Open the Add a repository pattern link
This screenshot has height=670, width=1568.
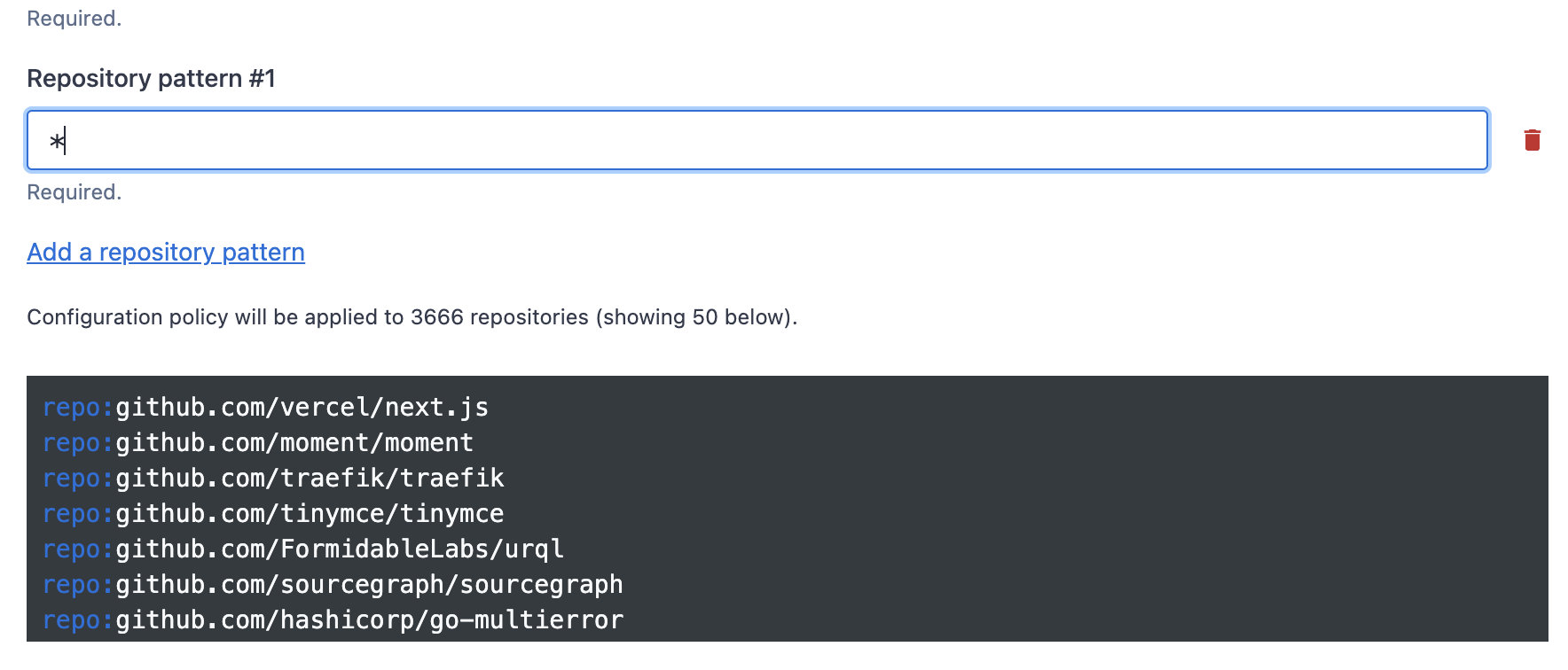coord(165,253)
